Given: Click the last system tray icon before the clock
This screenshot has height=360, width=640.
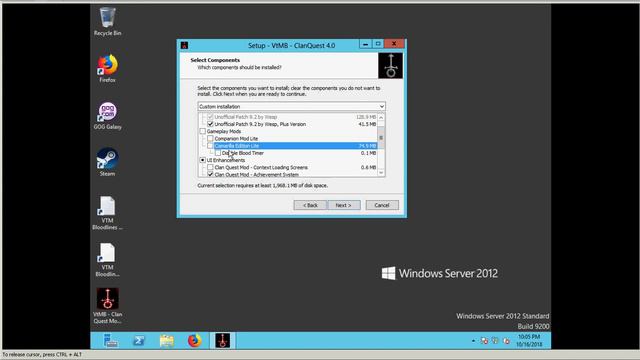Looking at the screenshot, I should pyautogui.click(x=506, y=340).
